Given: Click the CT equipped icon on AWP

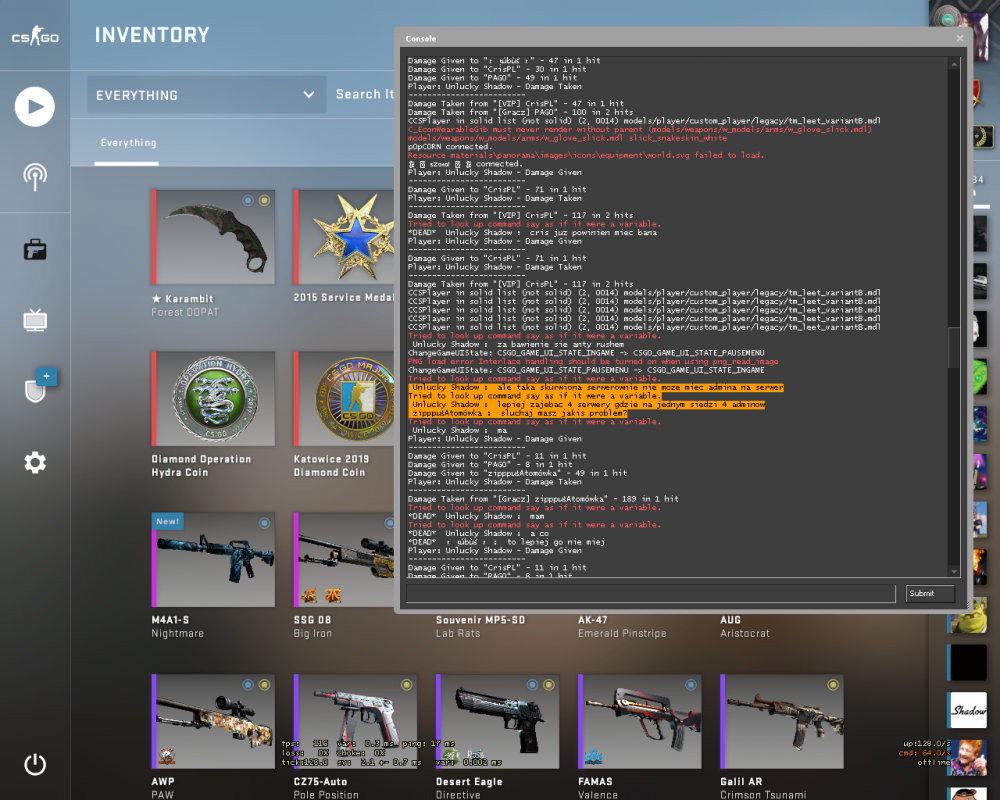Looking at the screenshot, I should (x=248, y=685).
